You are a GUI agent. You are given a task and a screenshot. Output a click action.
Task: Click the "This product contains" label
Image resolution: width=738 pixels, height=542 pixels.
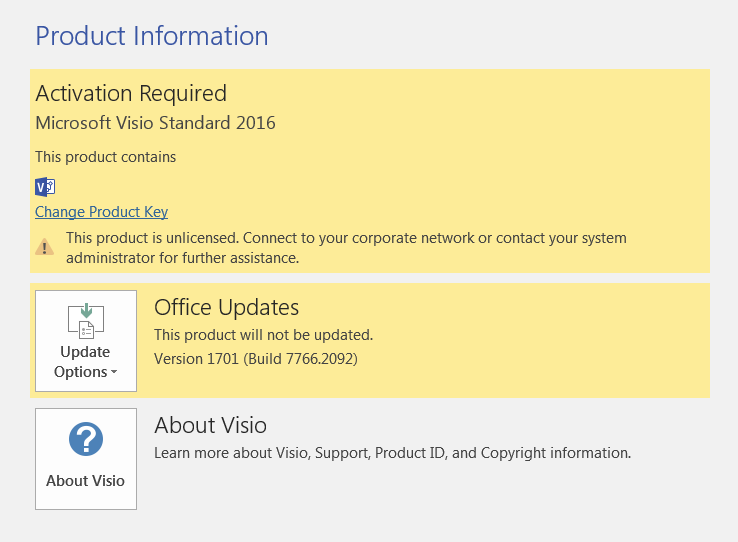tap(105, 157)
